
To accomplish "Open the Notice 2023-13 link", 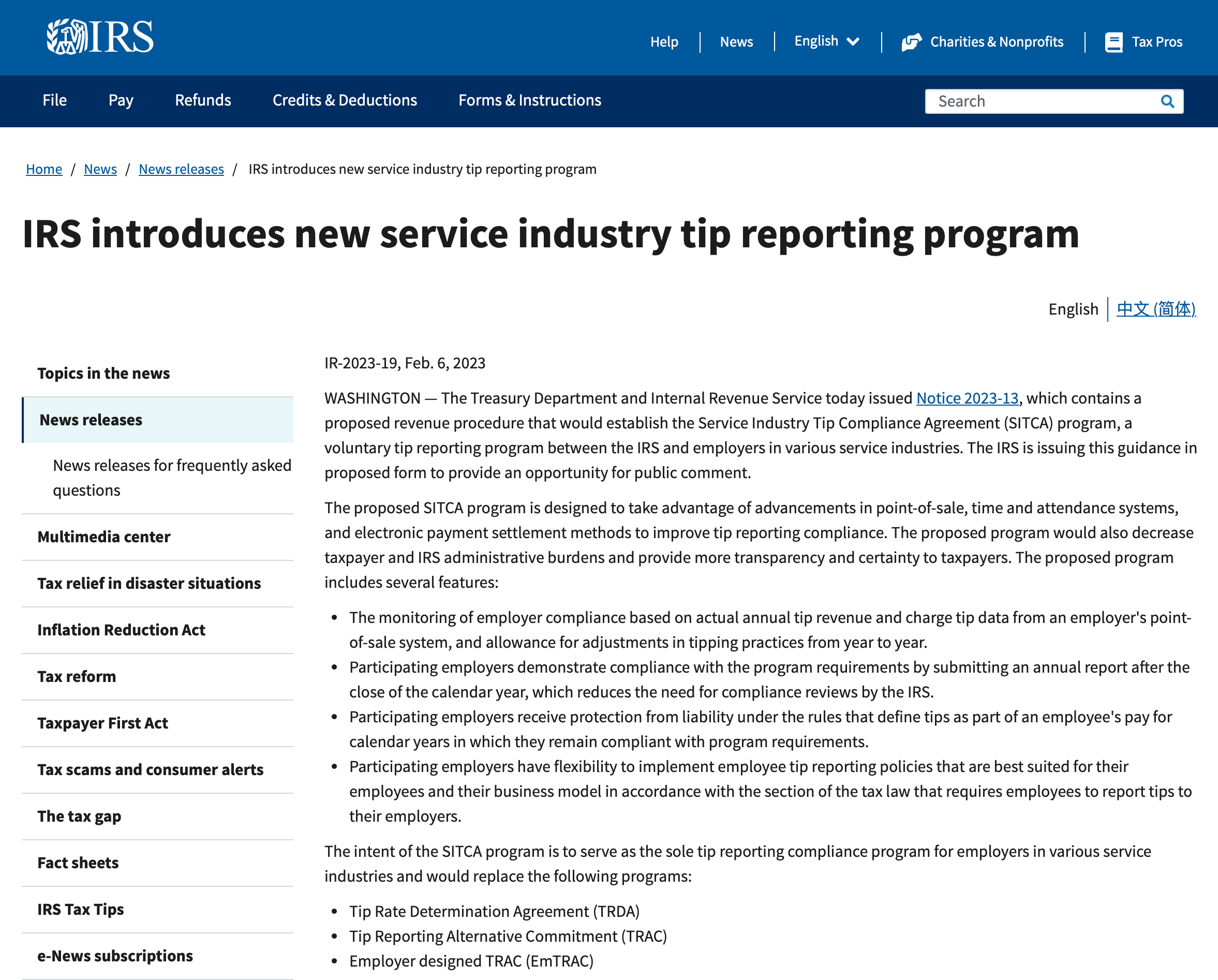I will (x=967, y=398).
